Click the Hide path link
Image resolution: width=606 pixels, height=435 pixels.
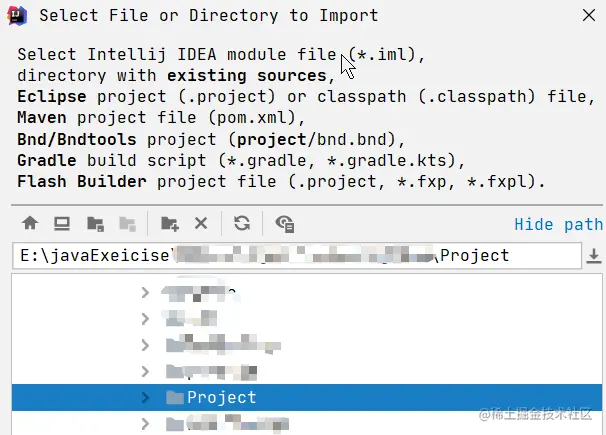coord(558,225)
